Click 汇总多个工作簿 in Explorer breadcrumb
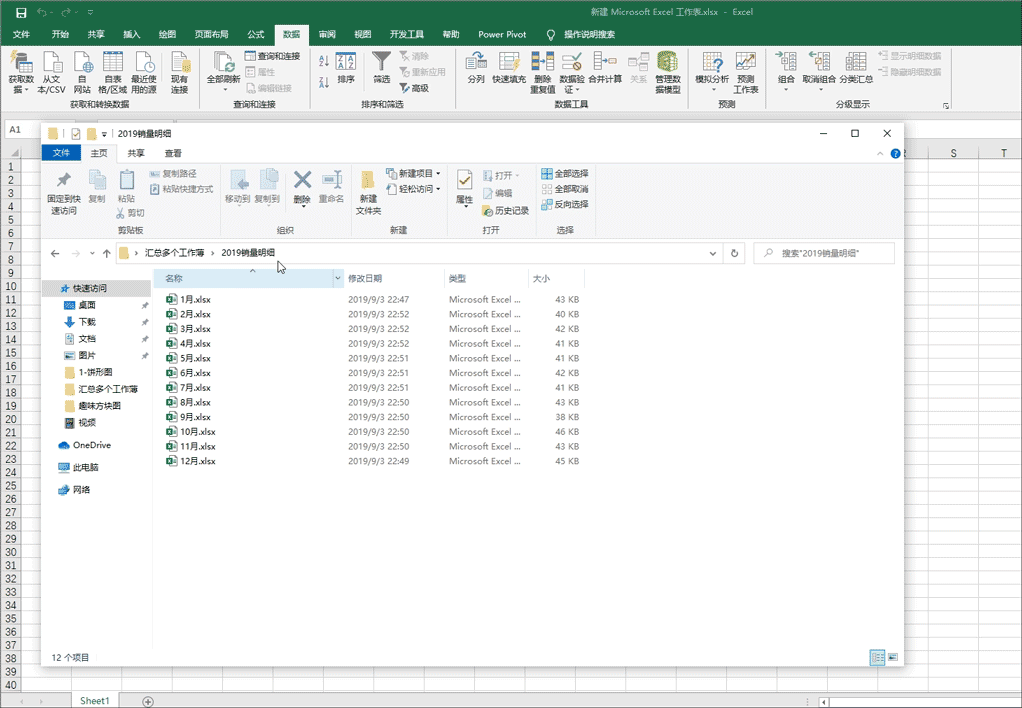Viewport: 1022px width, 708px height. tap(174, 253)
